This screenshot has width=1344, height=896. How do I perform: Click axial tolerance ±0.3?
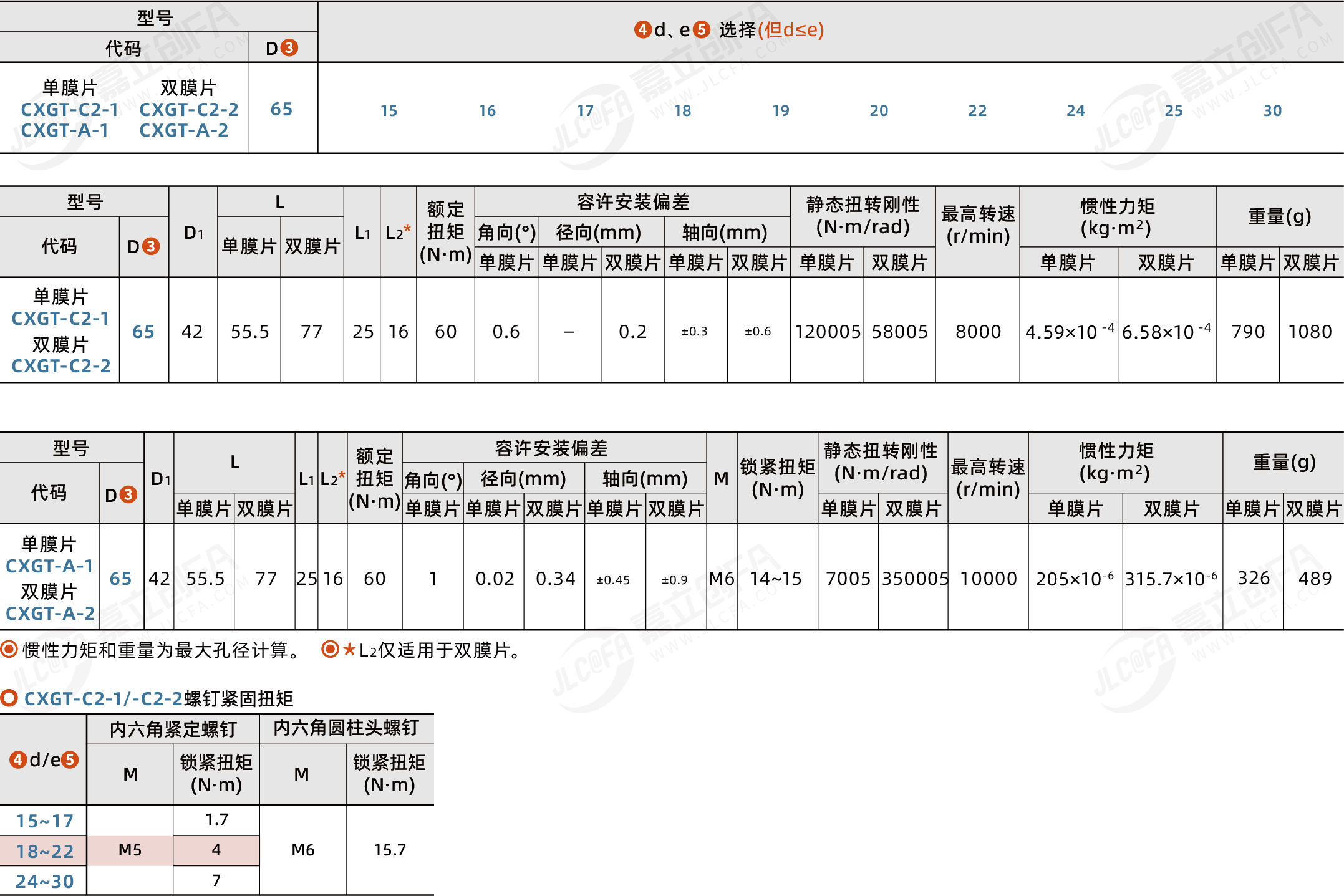coord(695,332)
